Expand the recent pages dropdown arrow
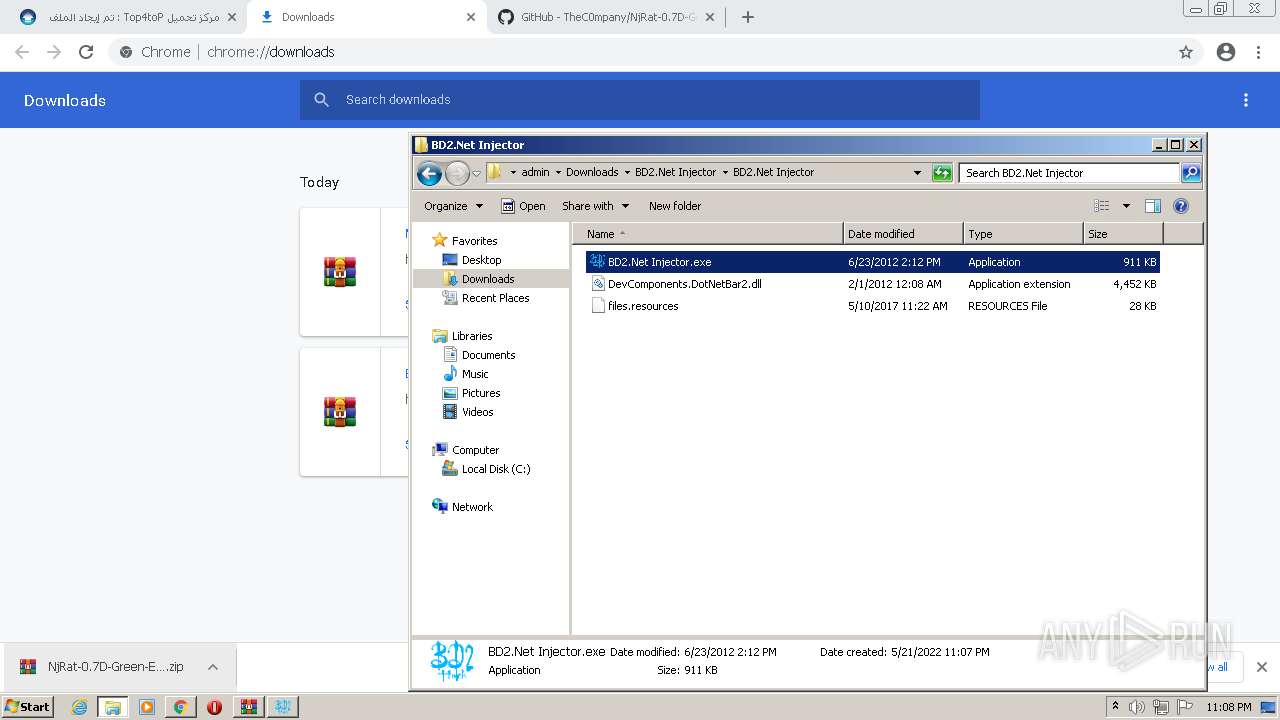This screenshot has width=1280, height=720. click(x=477, y=173)
